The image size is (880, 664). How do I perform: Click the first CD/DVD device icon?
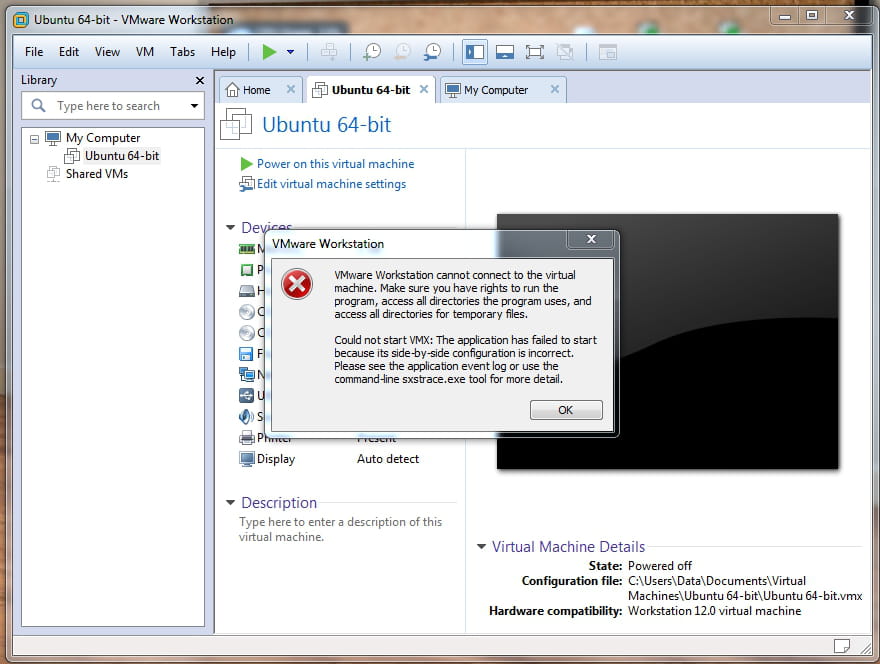(x=247, y=312)
